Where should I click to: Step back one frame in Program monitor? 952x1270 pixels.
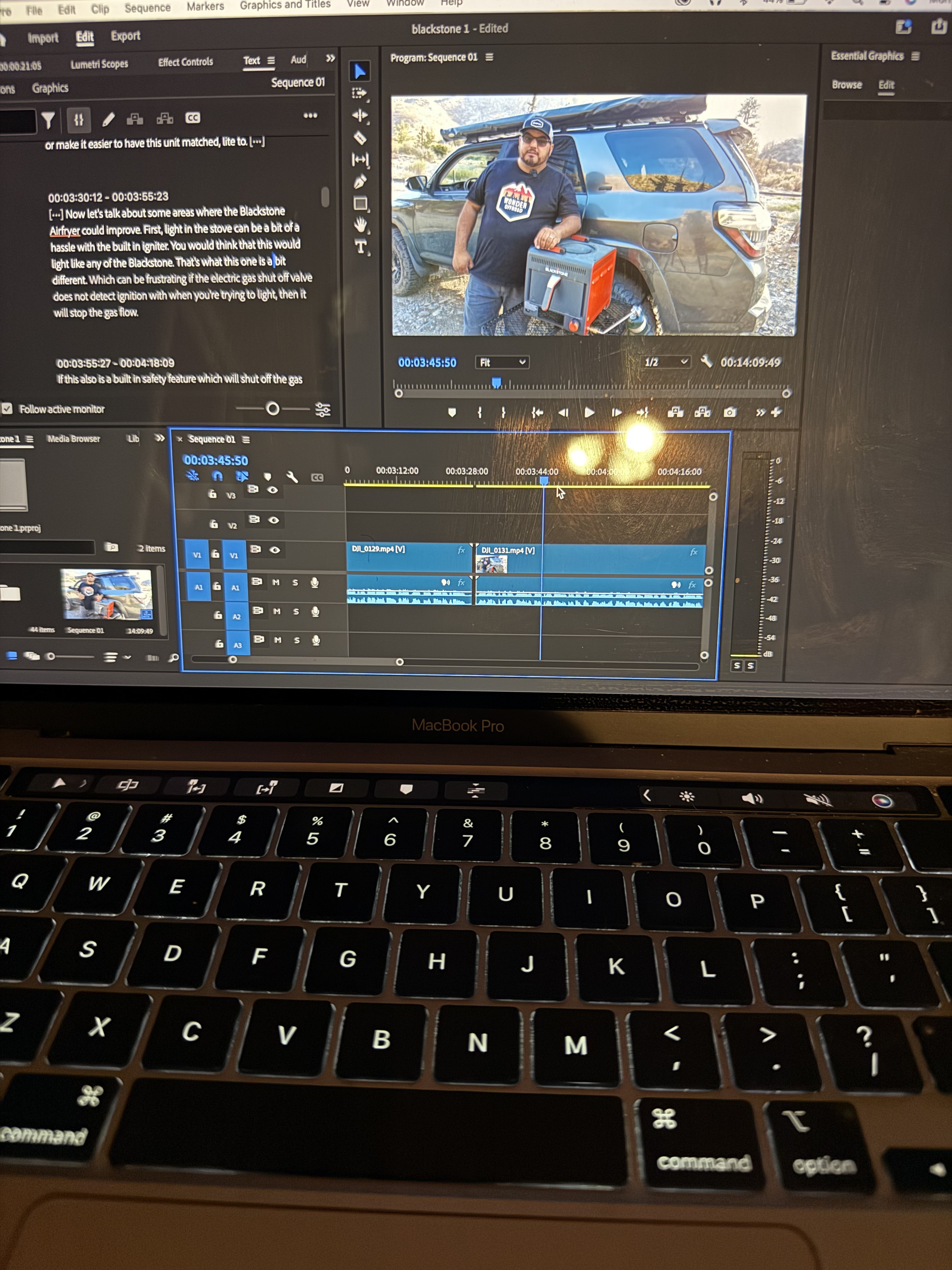(564, 412)
